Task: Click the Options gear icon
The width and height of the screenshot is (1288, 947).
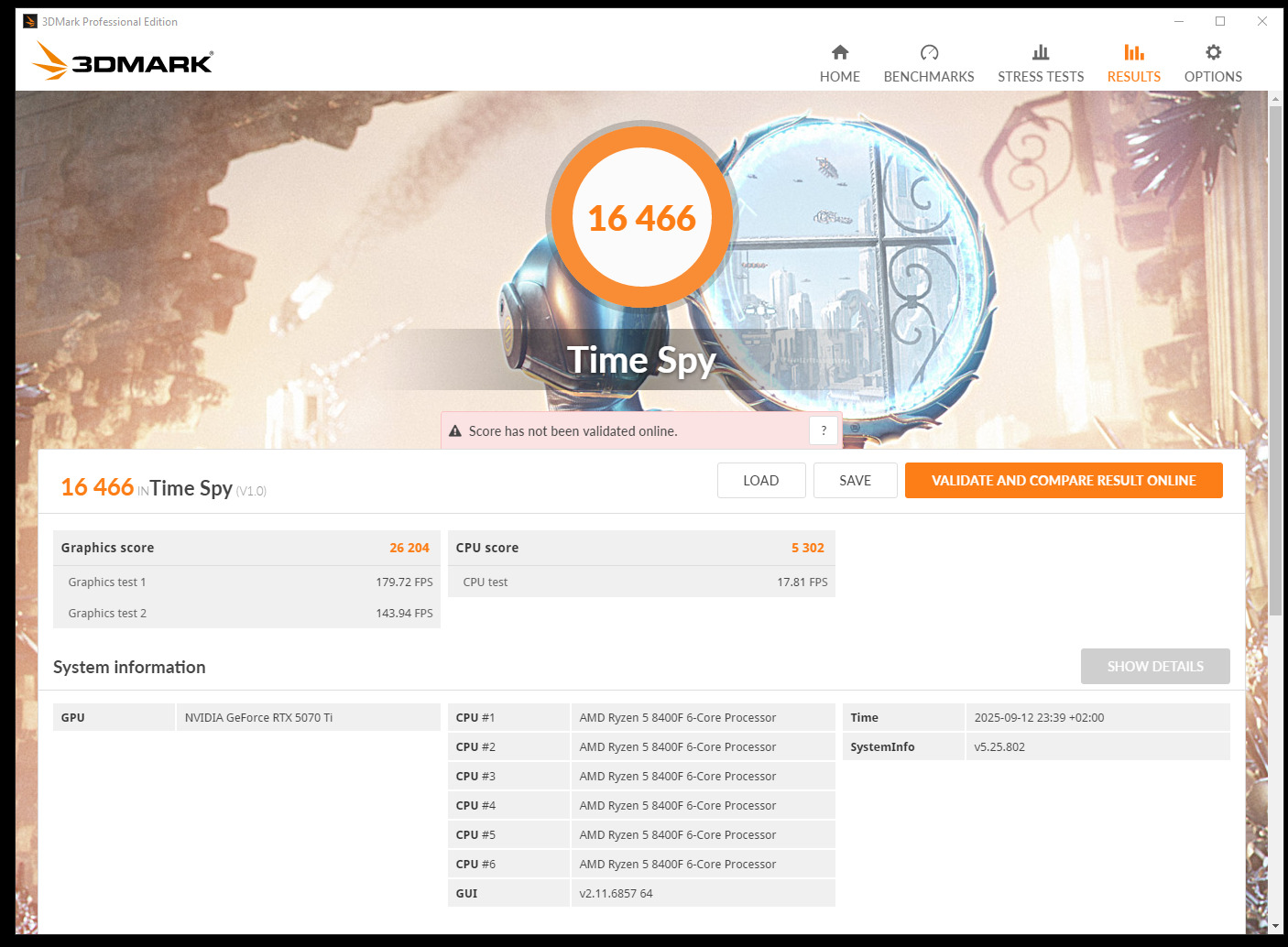Action: click(1213, 52)
